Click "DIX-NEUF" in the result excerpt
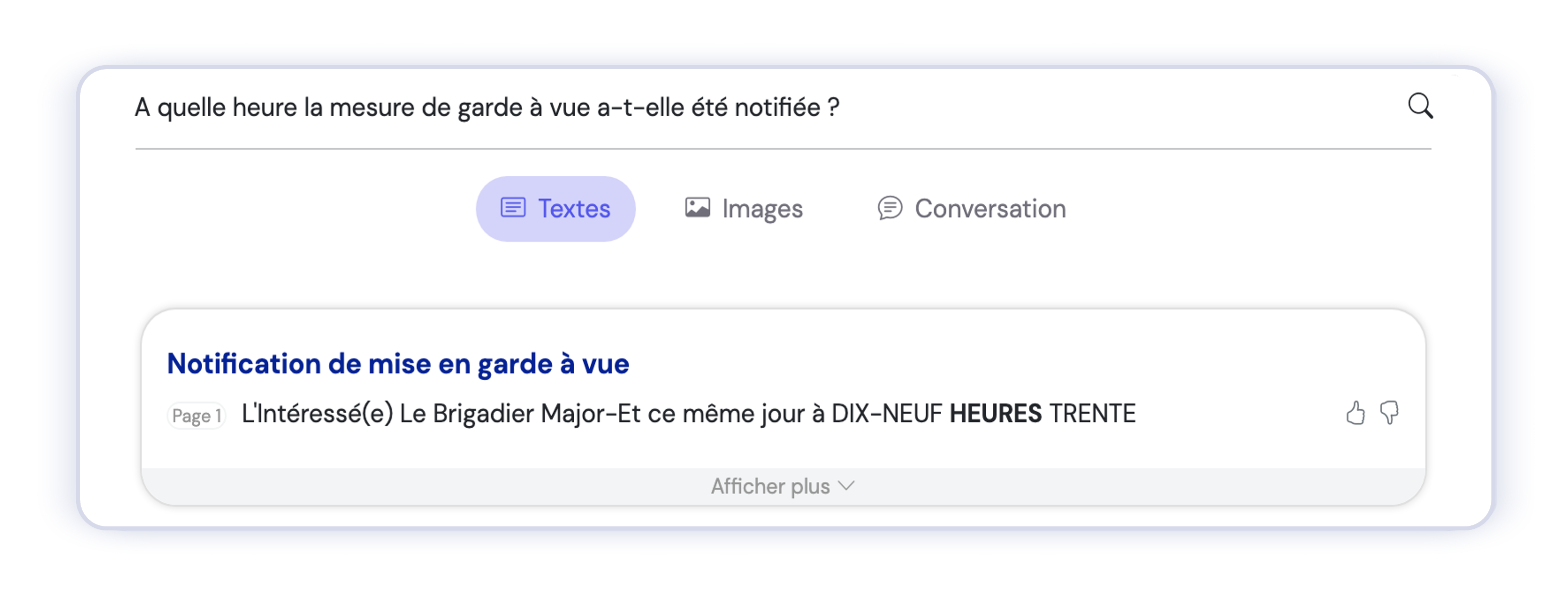 click(x=886, y=414)
